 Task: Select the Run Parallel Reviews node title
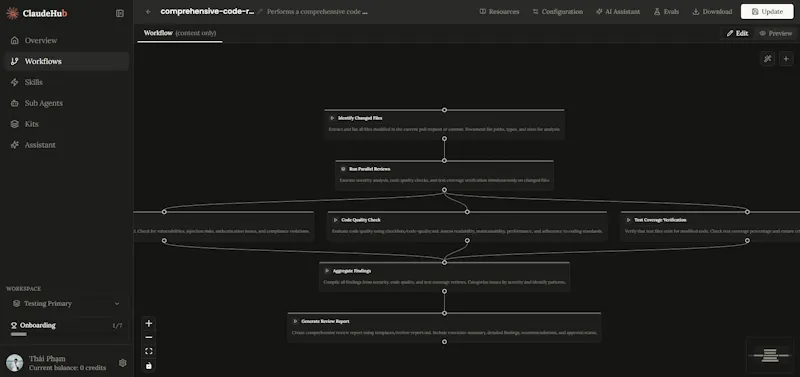point(370,169)
